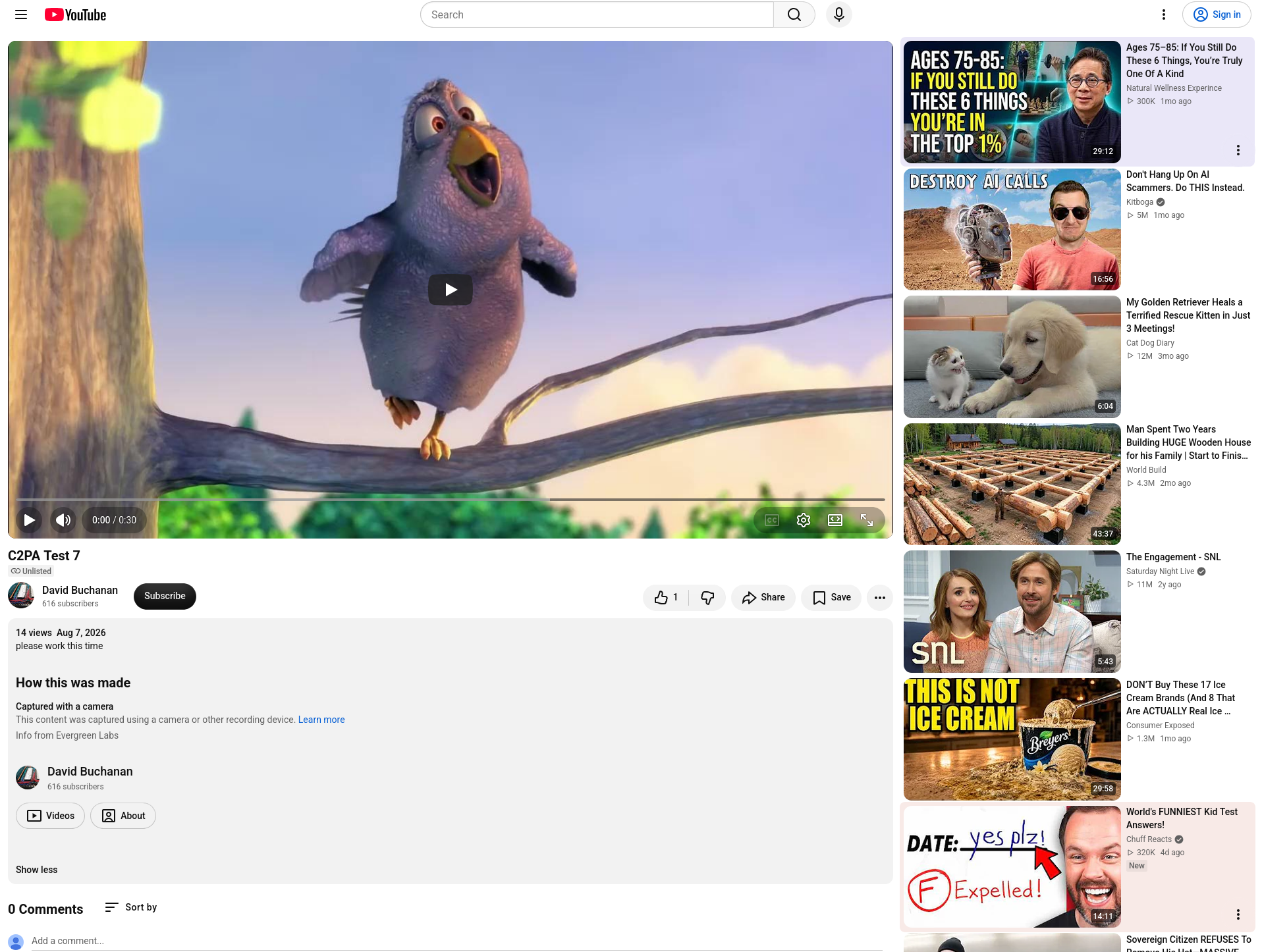The height and width of the screenshot is (952, 1262).
Task: Open Destroy AI Calls thumbnail
Action: [1012, 229]
